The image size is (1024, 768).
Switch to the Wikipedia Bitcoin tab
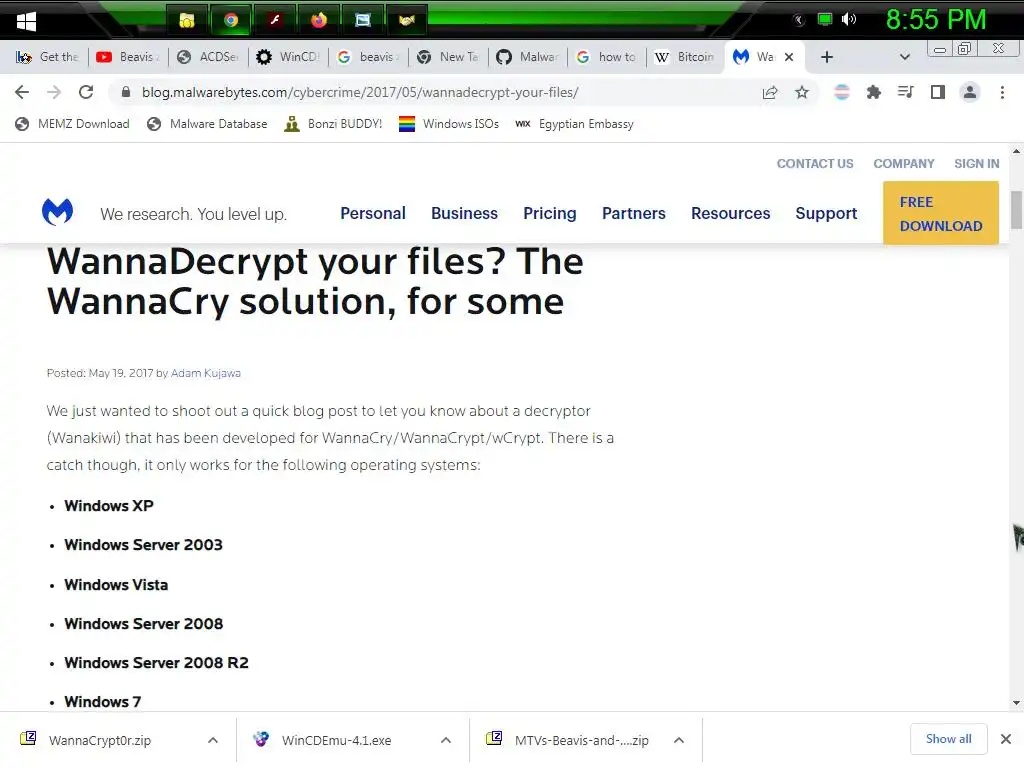coord(685,57)
